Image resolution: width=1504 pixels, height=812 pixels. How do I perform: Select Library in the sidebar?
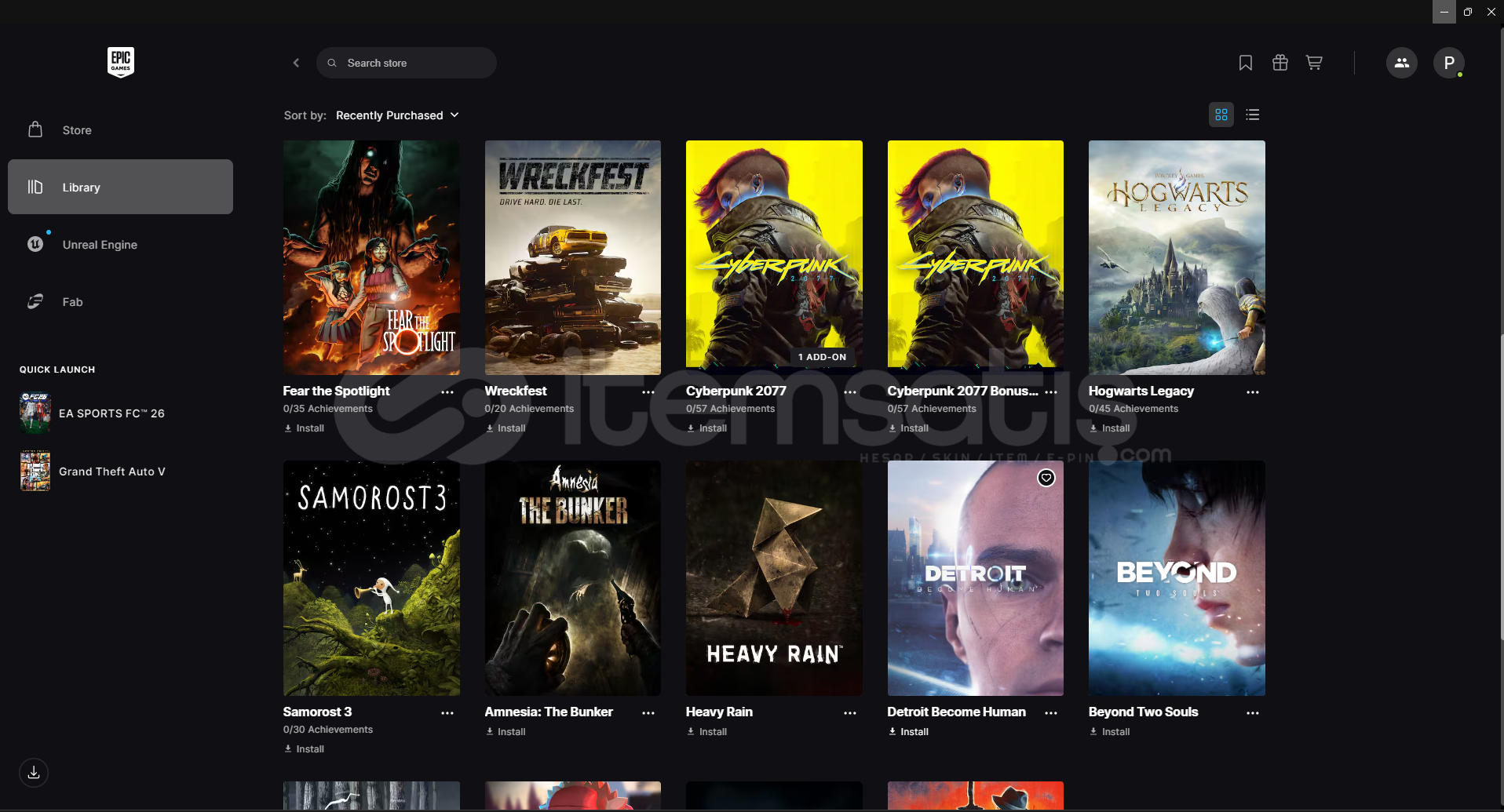point(120,187)
